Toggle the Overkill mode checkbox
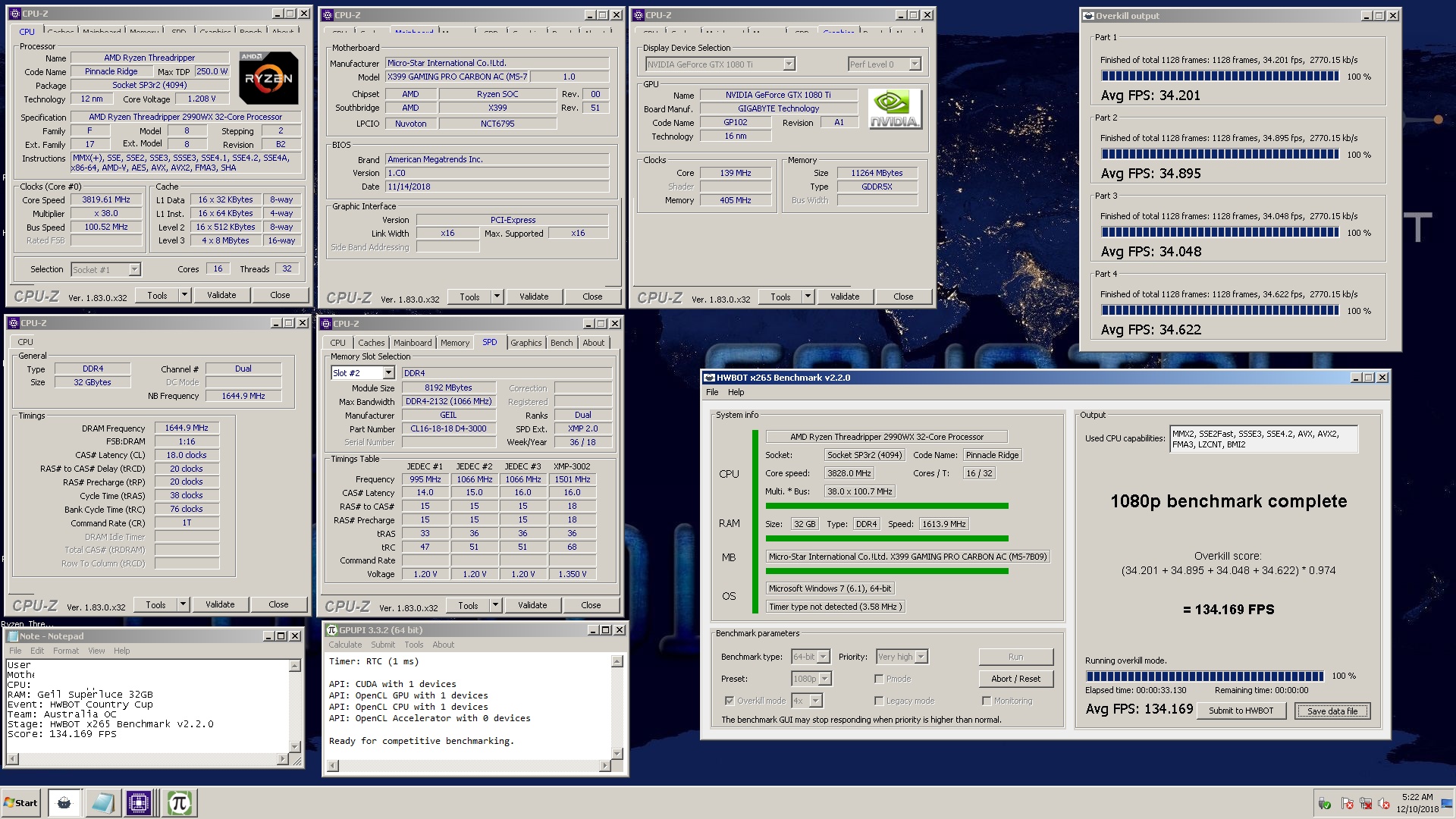 click(730, 701)
